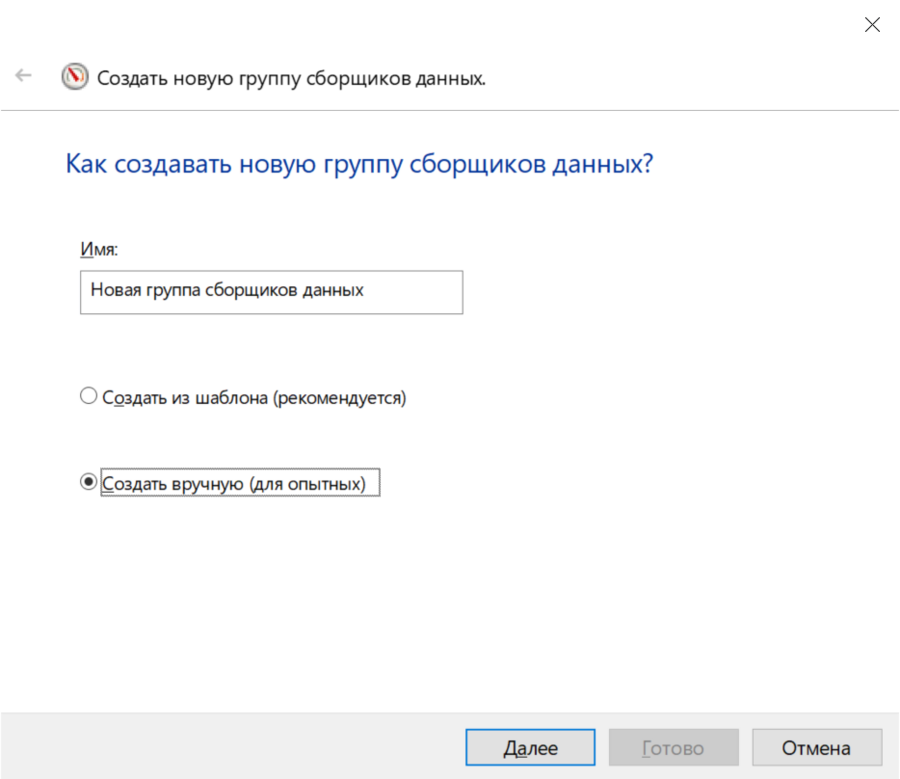The height and width of the screenshot is (779, 900).
Task: Focus the "Имя" text input field
Action: pyautogui.click(x=271, y=291)
